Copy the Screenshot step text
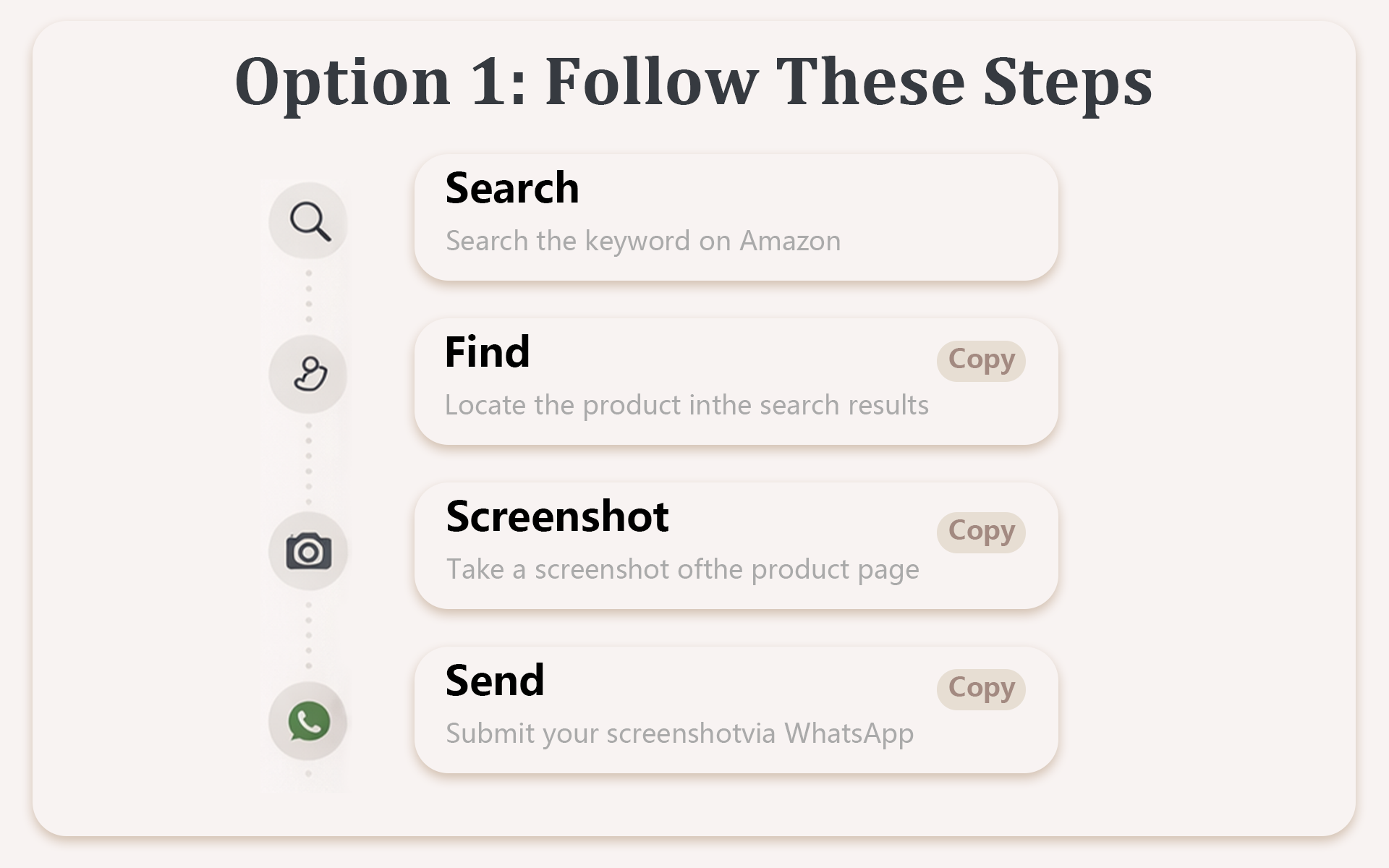This screenshot has width=1389, height=868. pos(981,532)
